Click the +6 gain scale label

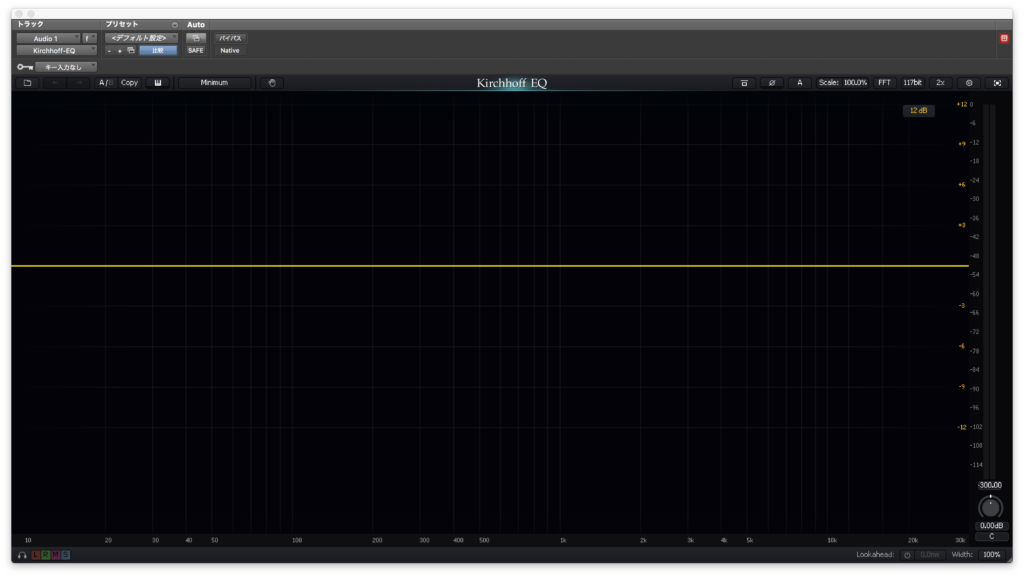961,185
